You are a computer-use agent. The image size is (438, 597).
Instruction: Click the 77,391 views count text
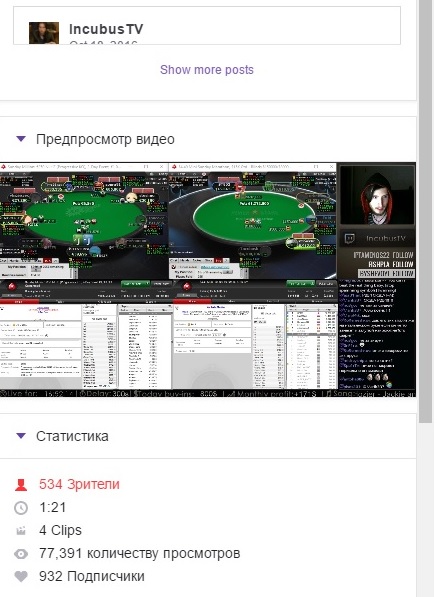[139, 553]
